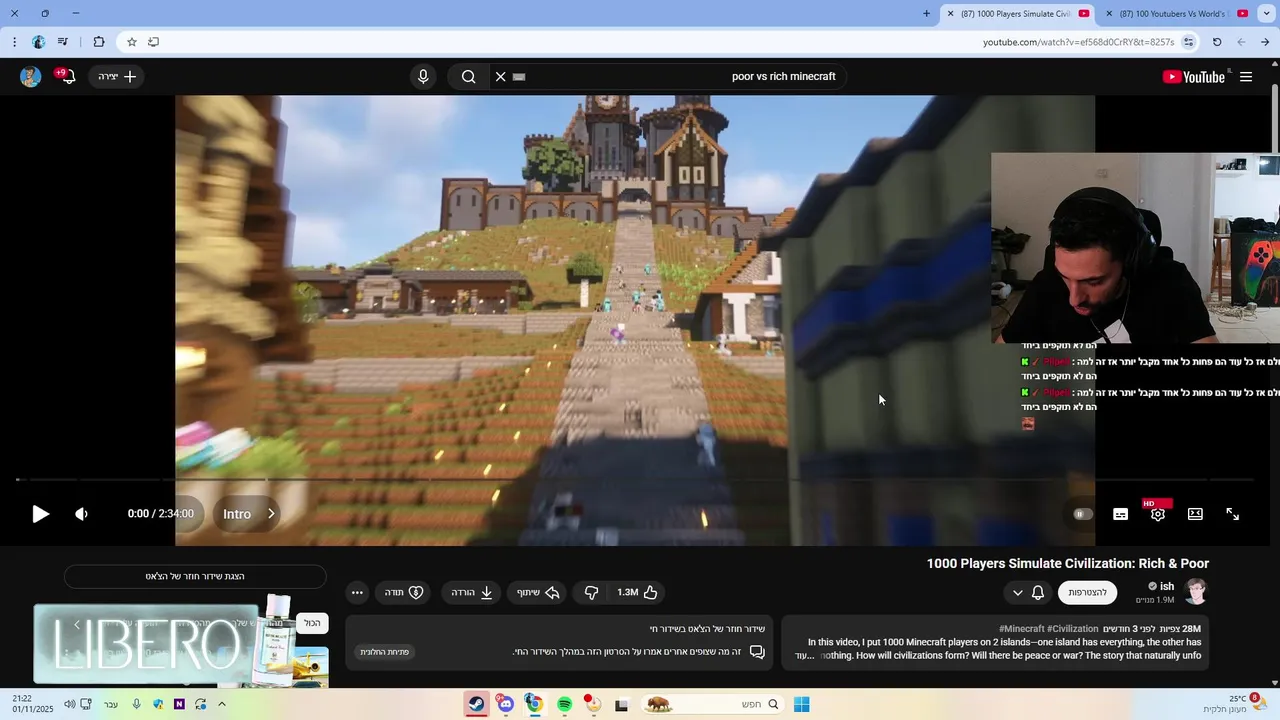Open a new browser tab
The height and width of the screenshot is (720, 1280).
point(926,14)
